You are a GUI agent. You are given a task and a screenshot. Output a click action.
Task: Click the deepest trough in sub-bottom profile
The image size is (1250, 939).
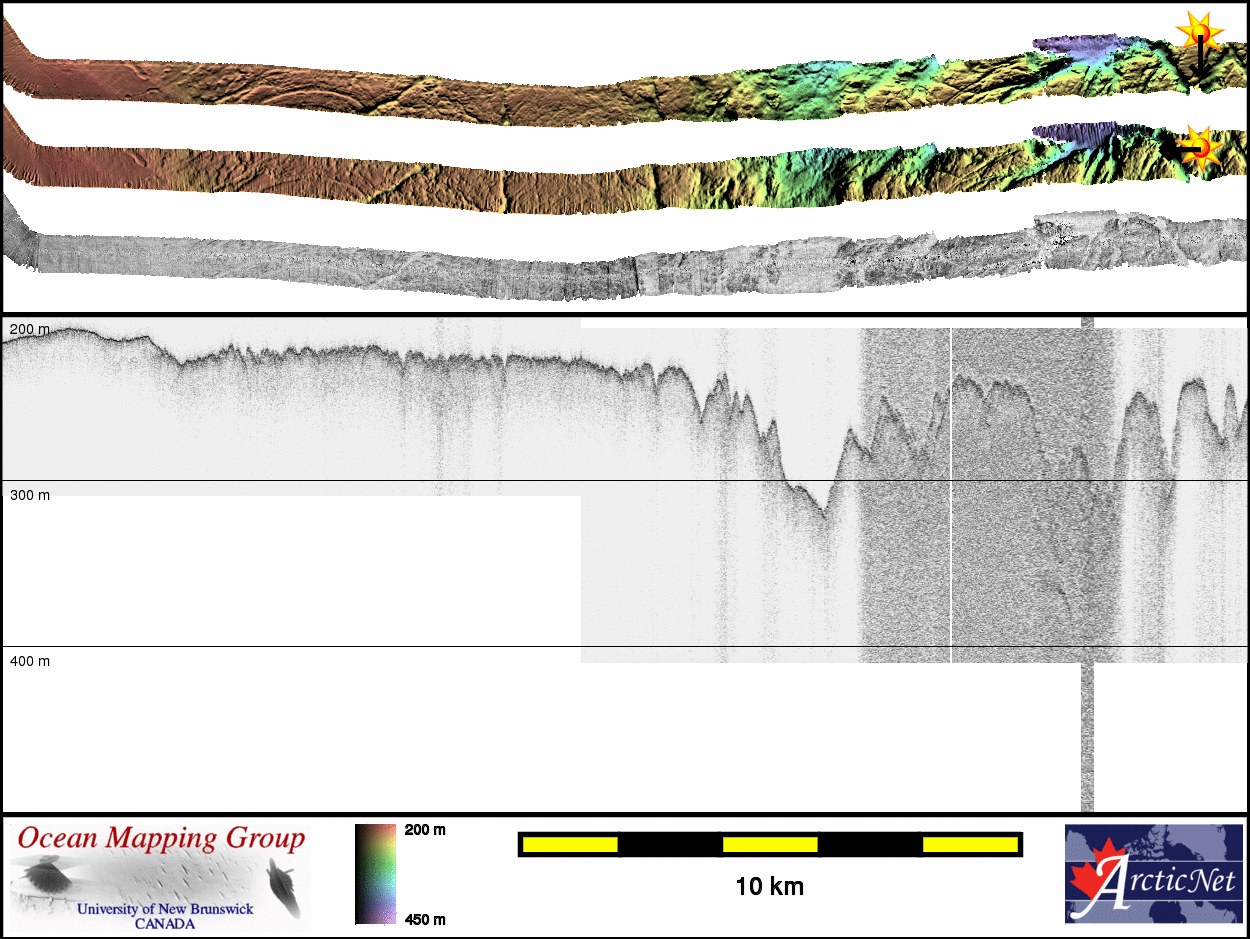tap(822, 513)
